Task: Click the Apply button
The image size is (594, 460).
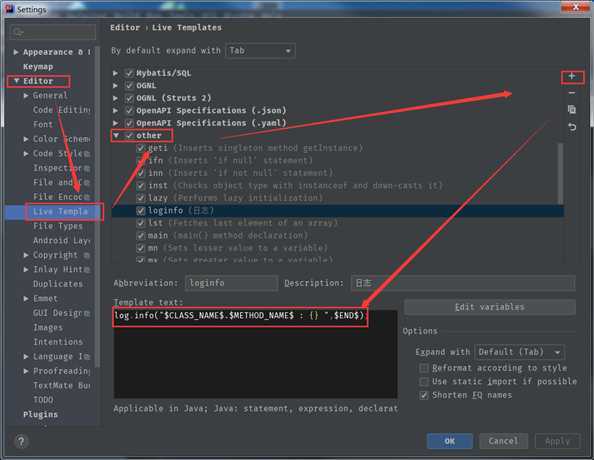Action: [x=557, y=441]
